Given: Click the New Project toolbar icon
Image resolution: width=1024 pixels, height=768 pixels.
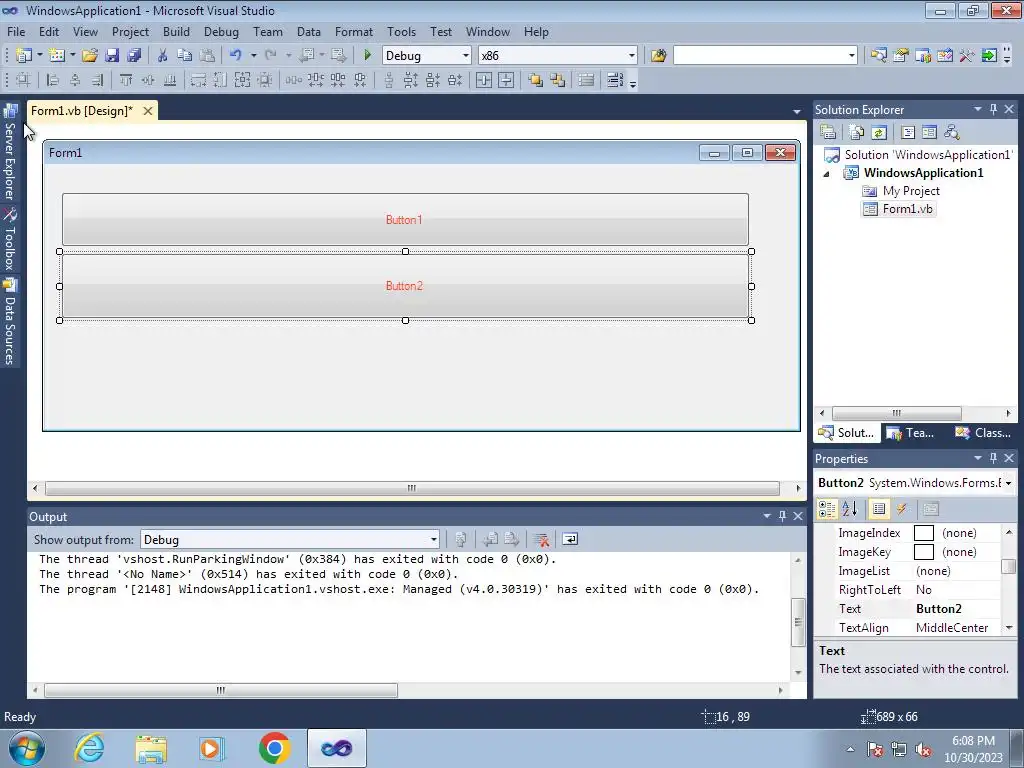Looking at the screenshot, I should (24, 56).
